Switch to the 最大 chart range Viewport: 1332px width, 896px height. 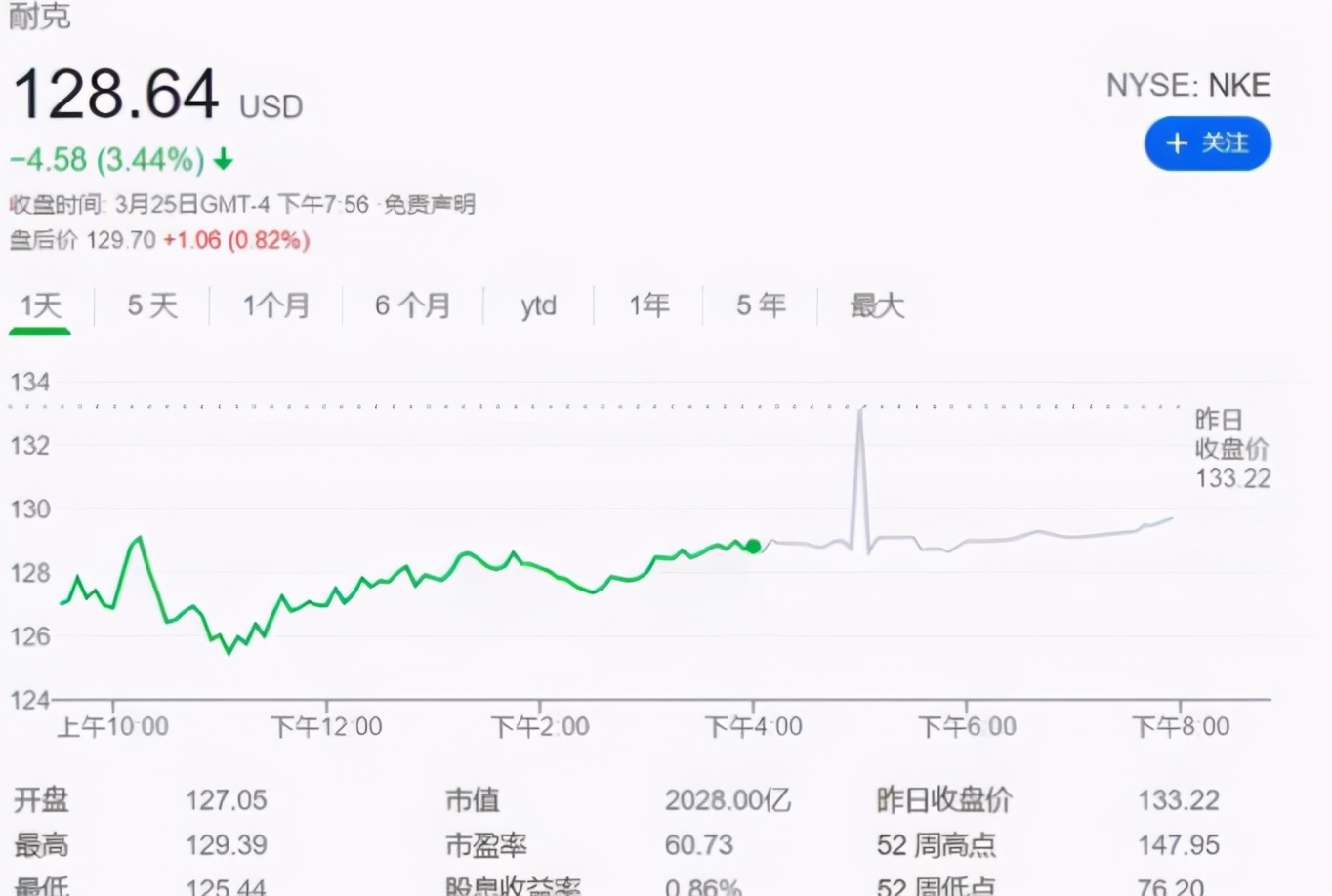coord(876,305)
